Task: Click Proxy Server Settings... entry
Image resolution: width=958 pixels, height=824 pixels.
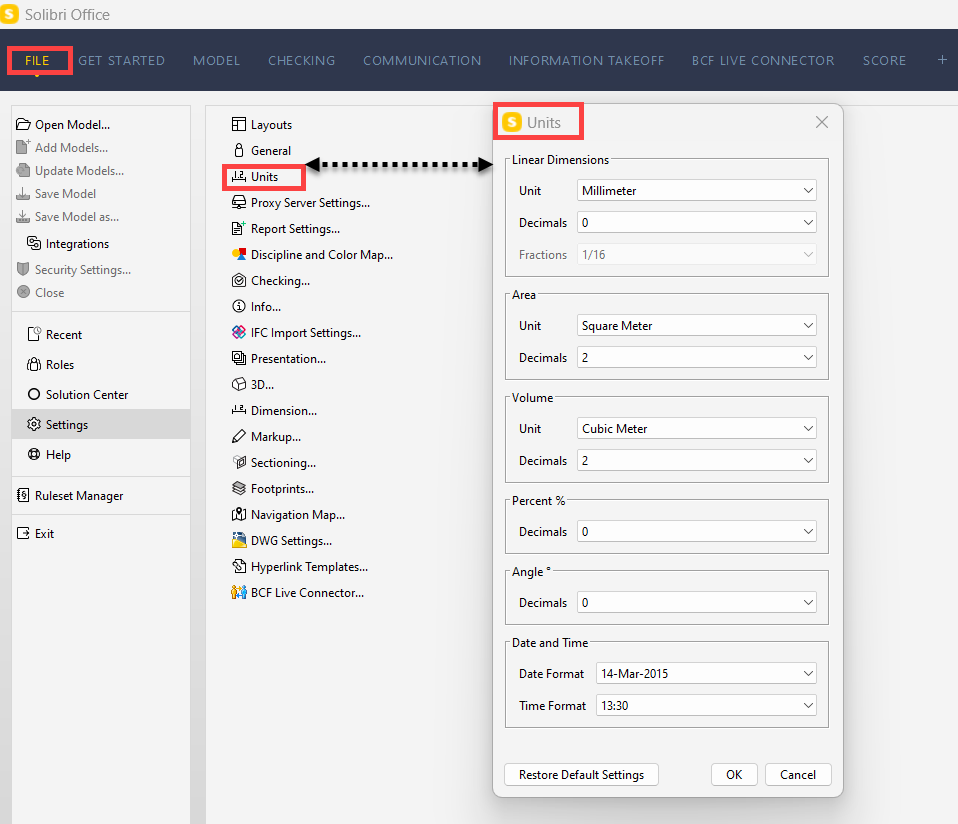Action: (x=310, y=202)
